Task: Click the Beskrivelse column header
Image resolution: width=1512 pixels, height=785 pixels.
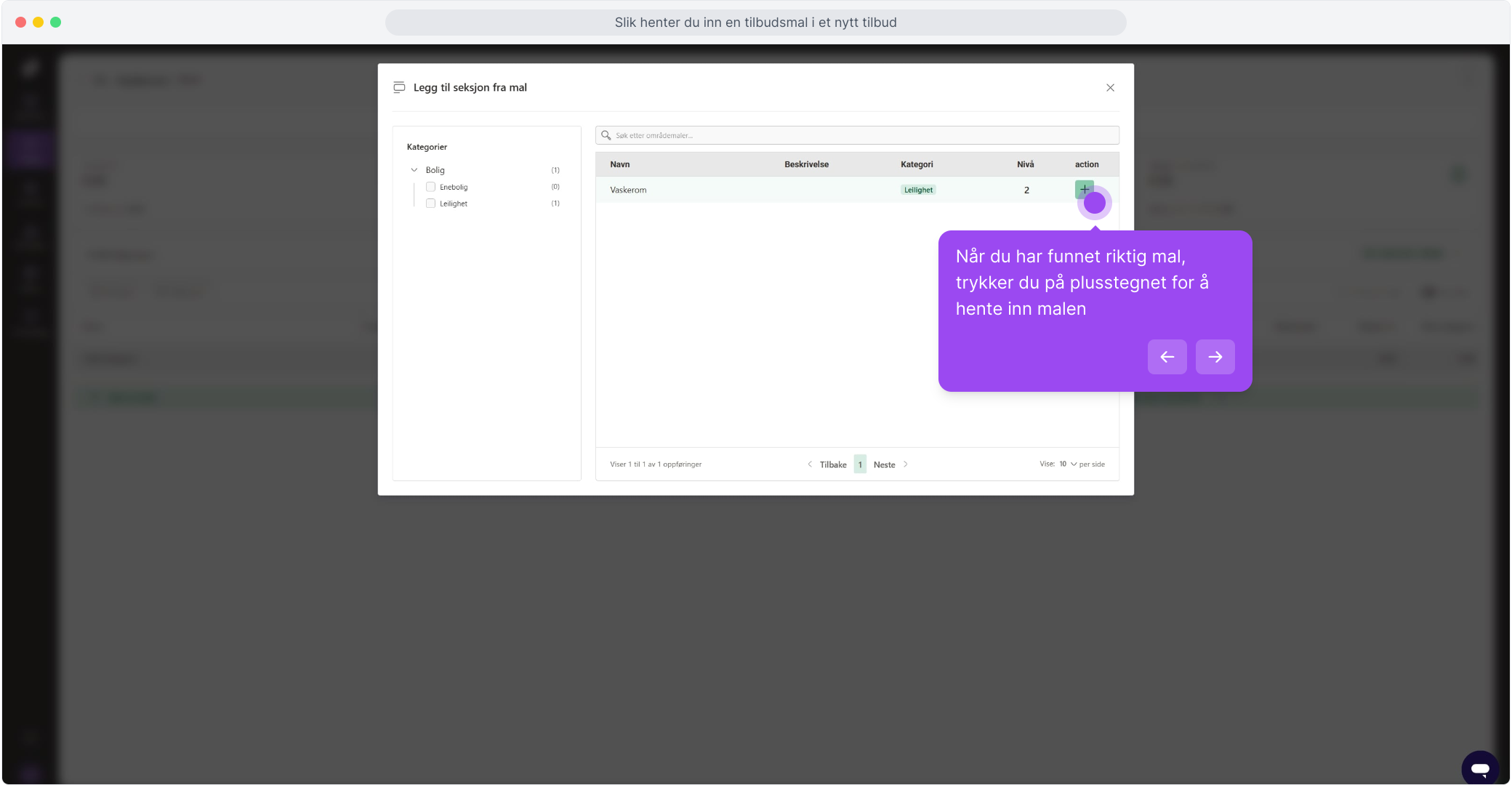Action: (x=806, y=164)
